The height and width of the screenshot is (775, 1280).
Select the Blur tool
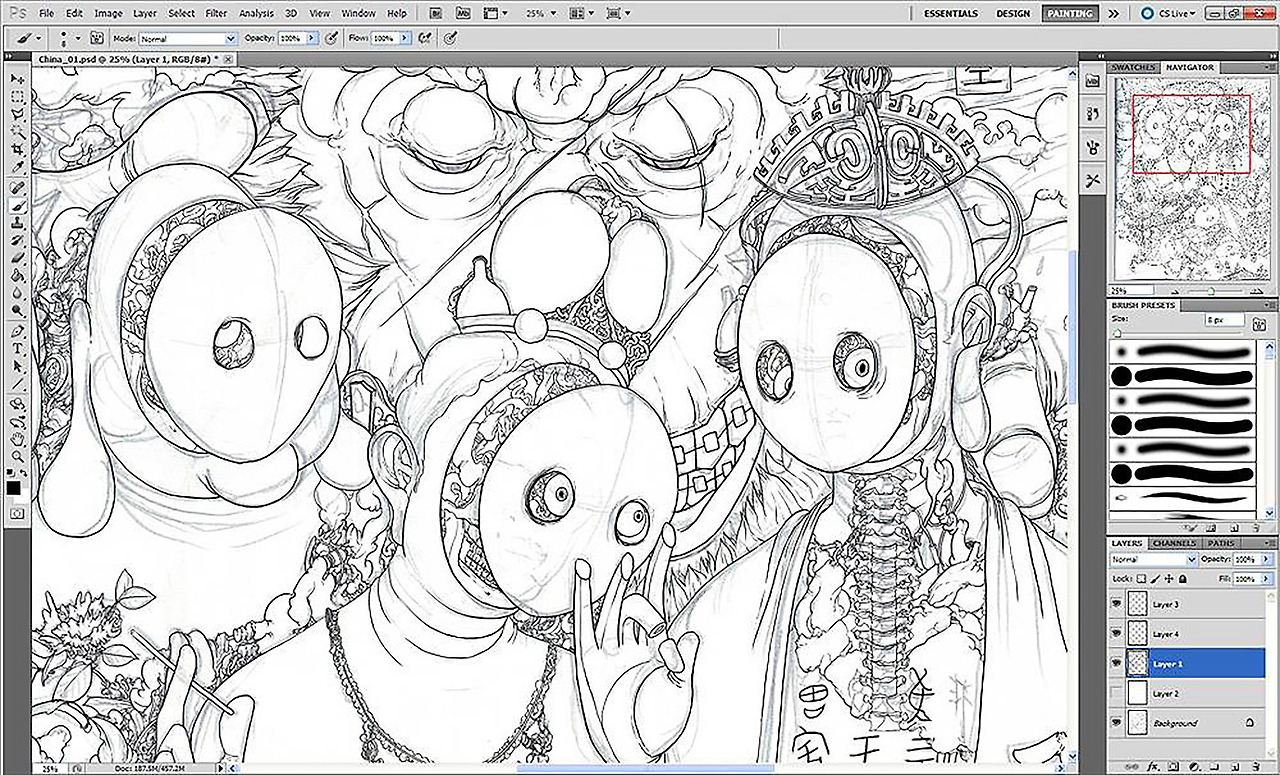tap(17, 295)
